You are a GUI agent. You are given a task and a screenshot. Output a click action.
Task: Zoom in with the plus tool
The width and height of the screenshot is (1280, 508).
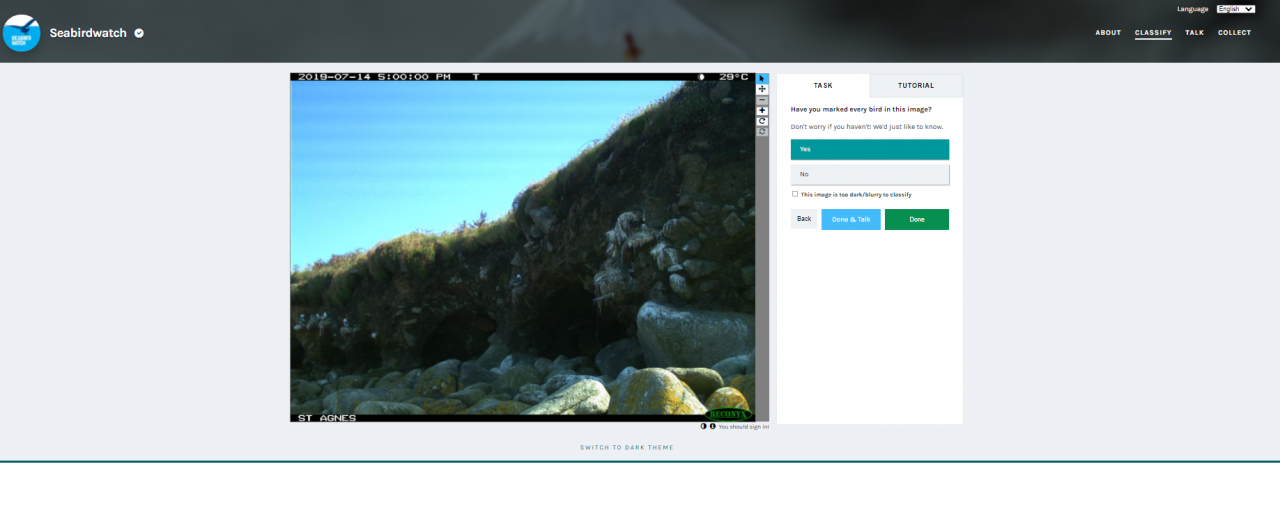pos(762,110)
